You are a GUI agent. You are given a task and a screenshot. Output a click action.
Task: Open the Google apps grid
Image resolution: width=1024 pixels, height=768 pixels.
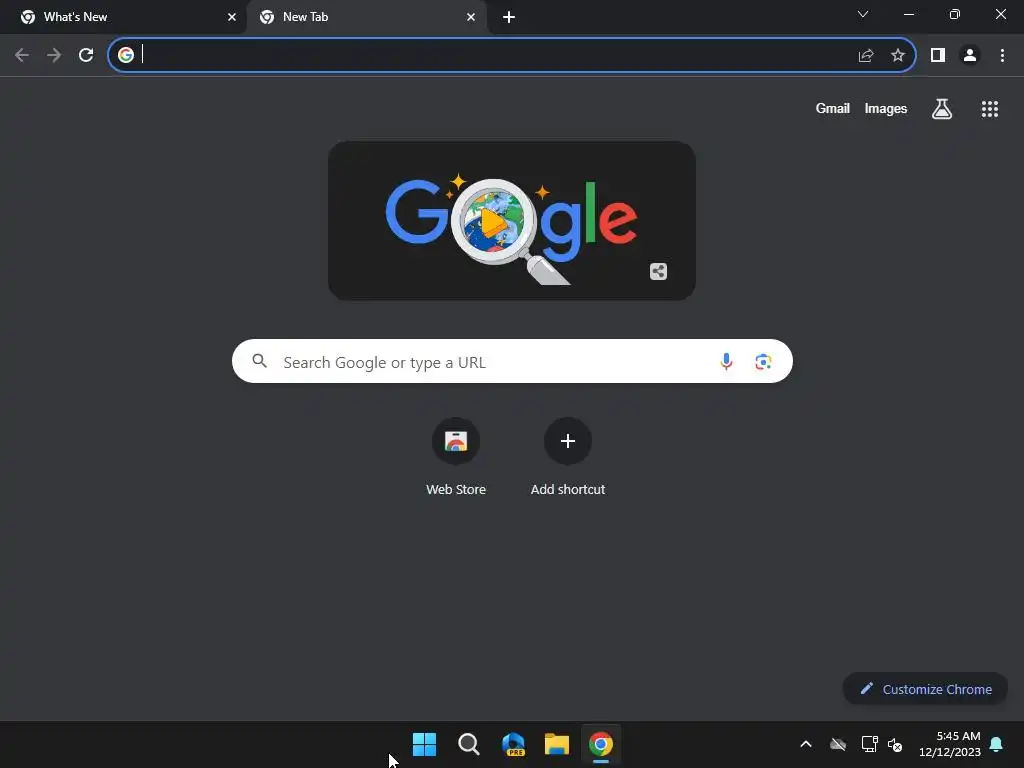coord(990,109)
